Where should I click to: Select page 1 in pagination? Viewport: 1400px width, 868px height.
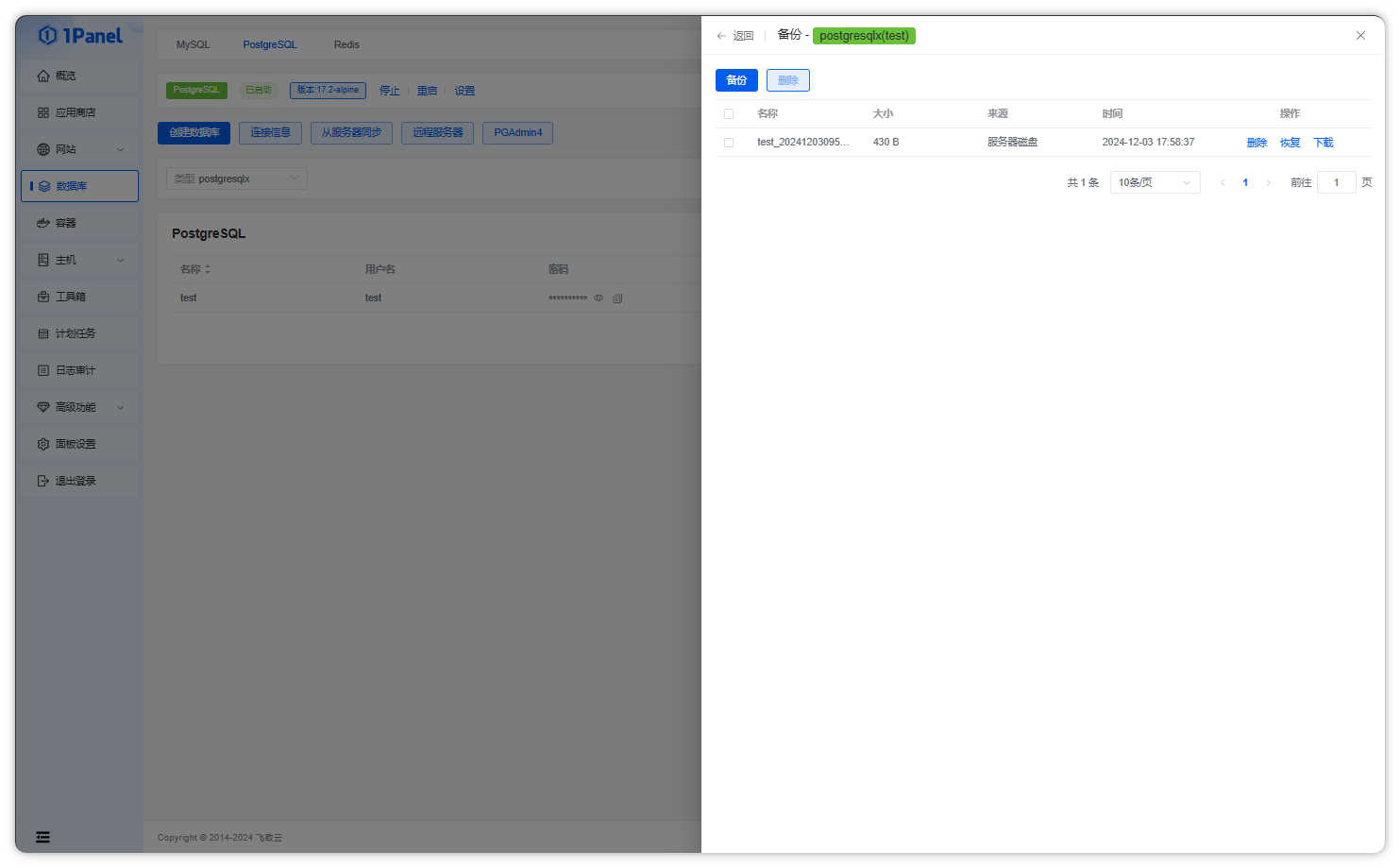1245,183
